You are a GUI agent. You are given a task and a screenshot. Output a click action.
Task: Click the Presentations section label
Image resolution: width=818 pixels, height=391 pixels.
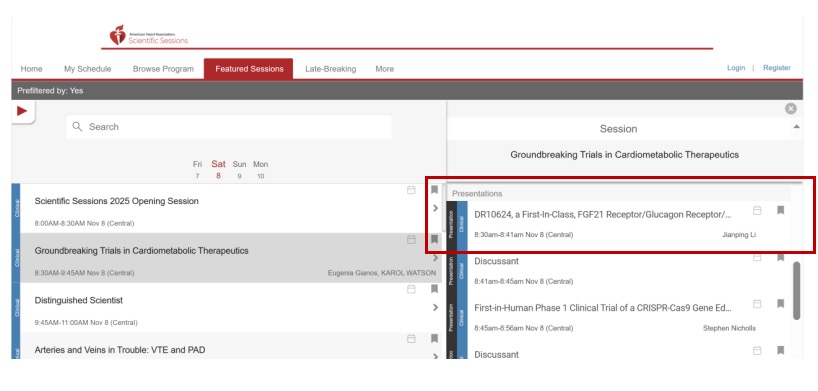tap(477, 194)
